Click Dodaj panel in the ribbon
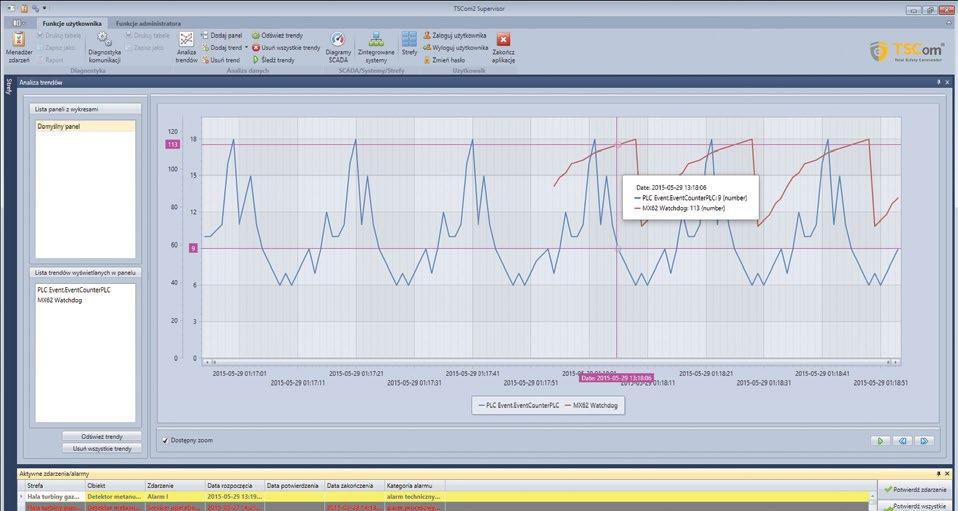Viewport: 958px width, 511px height. [x=222, y=35]
